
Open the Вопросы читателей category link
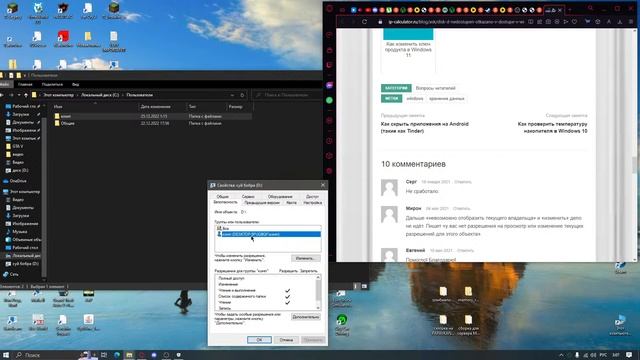pos(436,88)
